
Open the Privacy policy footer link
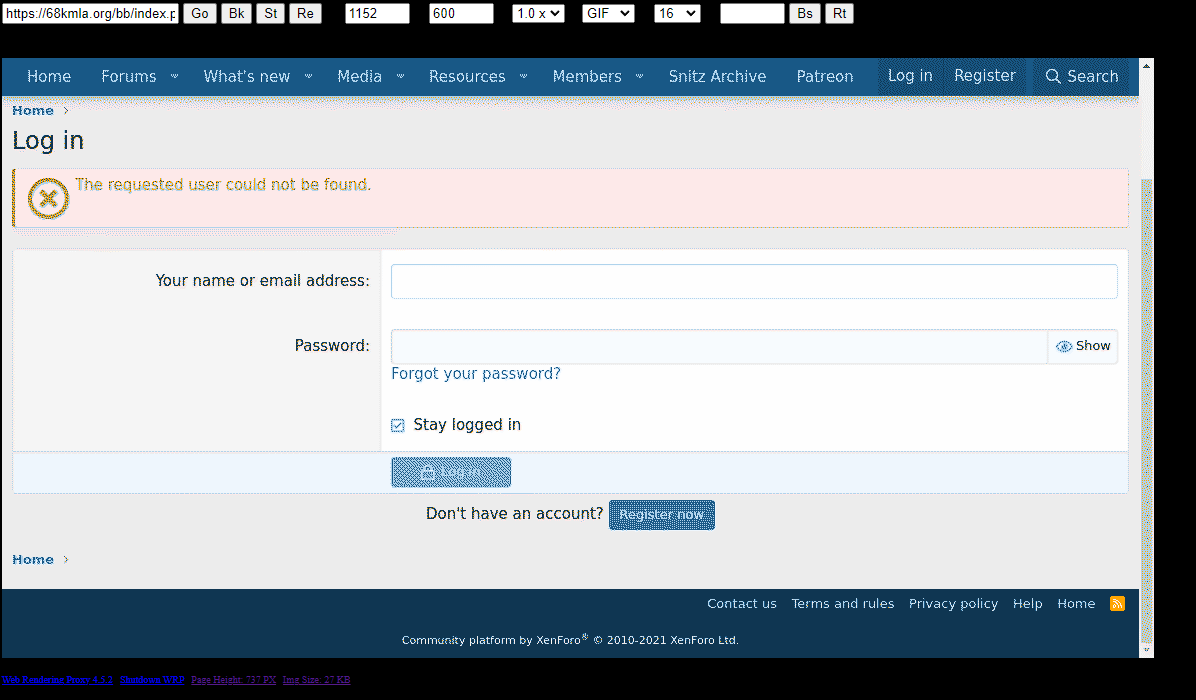coord(953,604)
